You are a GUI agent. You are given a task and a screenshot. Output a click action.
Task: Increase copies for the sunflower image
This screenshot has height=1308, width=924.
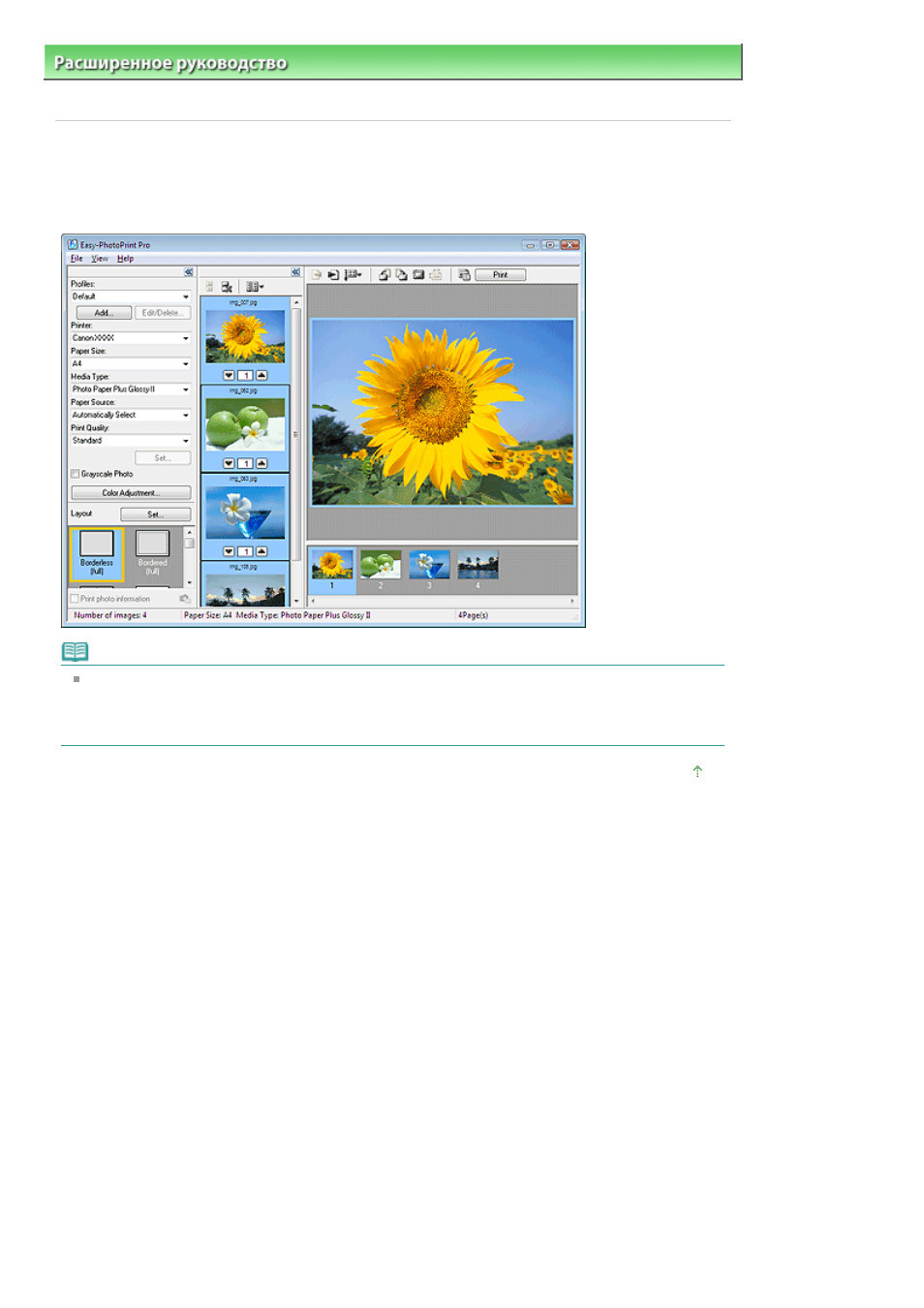(x=262, y=375)
